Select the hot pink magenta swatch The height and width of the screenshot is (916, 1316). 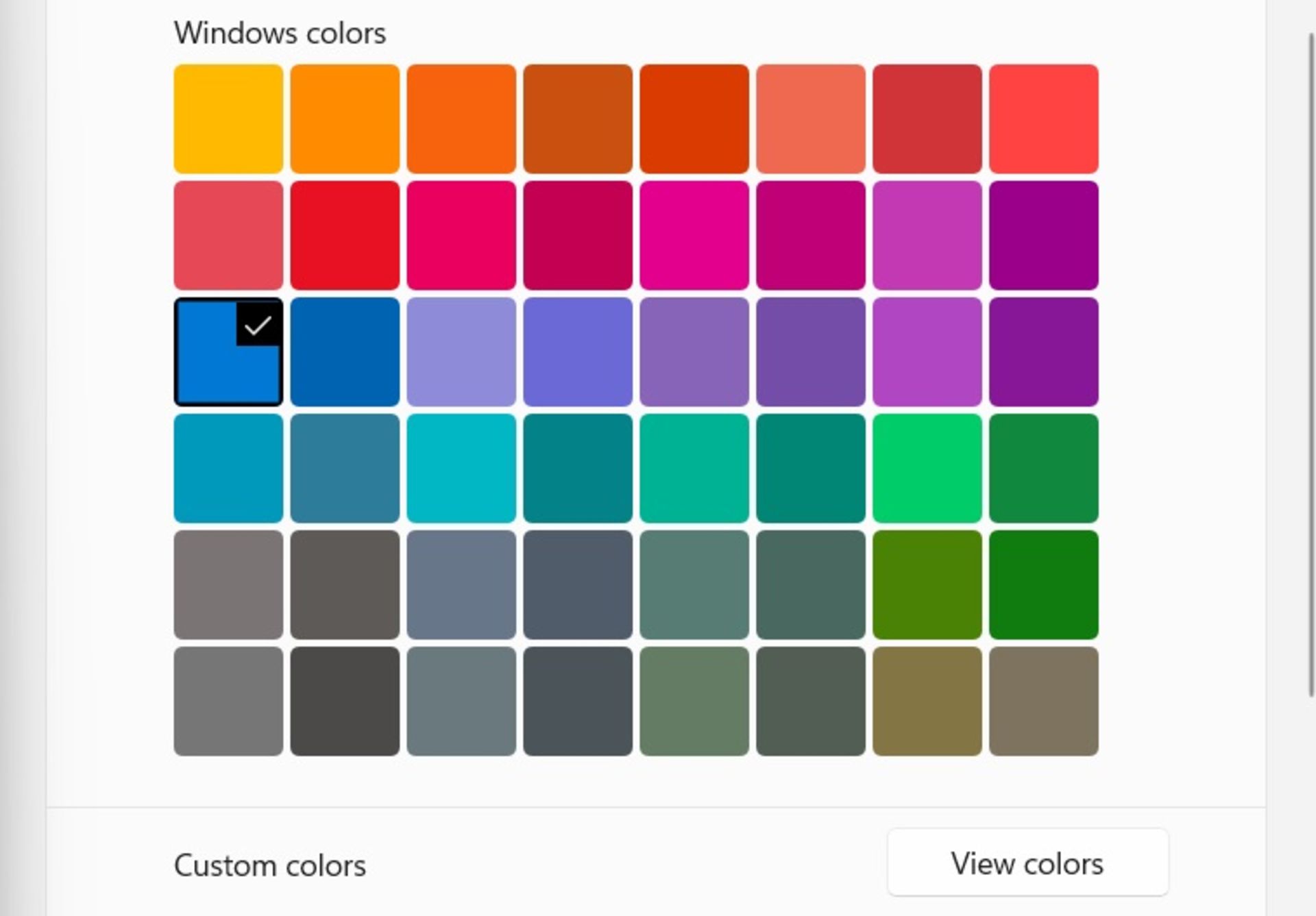tap(694, 235)
